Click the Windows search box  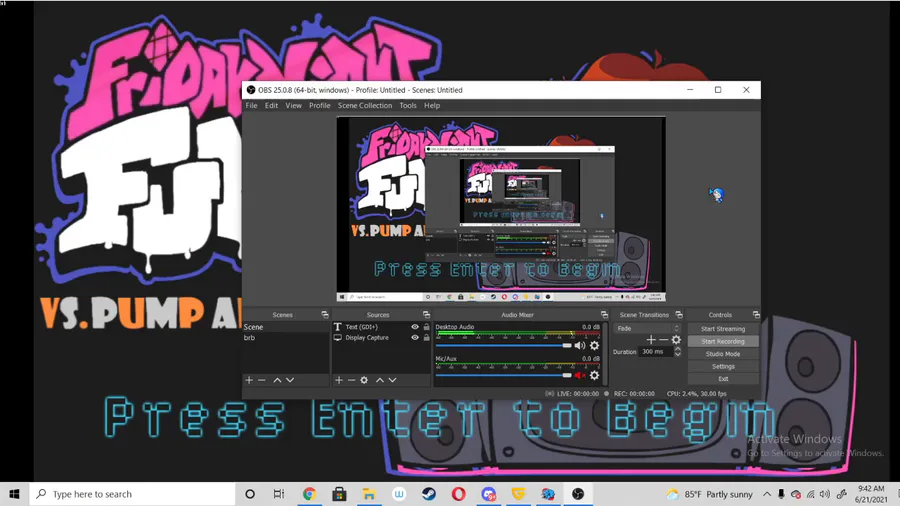133,494
